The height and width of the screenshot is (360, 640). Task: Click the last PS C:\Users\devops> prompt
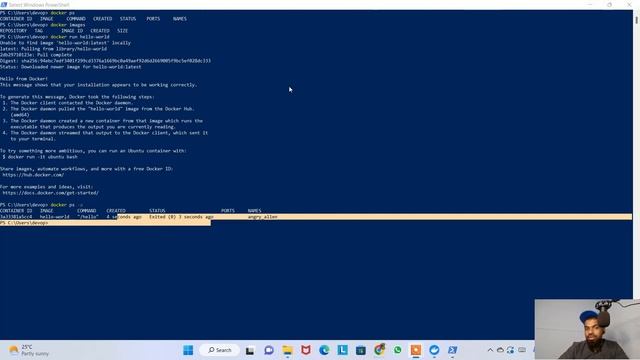coord(24,223)
